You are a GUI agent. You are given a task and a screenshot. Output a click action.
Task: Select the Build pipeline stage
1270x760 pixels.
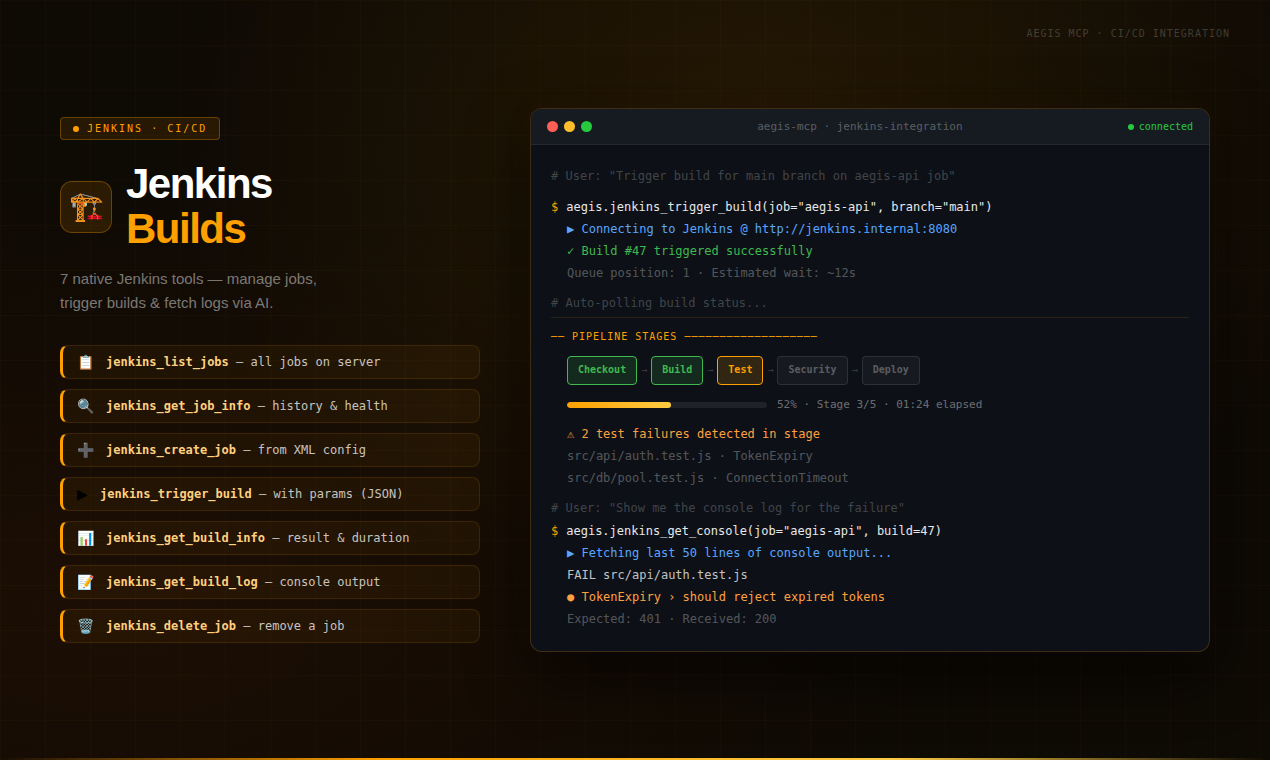(x=677, y=370)
